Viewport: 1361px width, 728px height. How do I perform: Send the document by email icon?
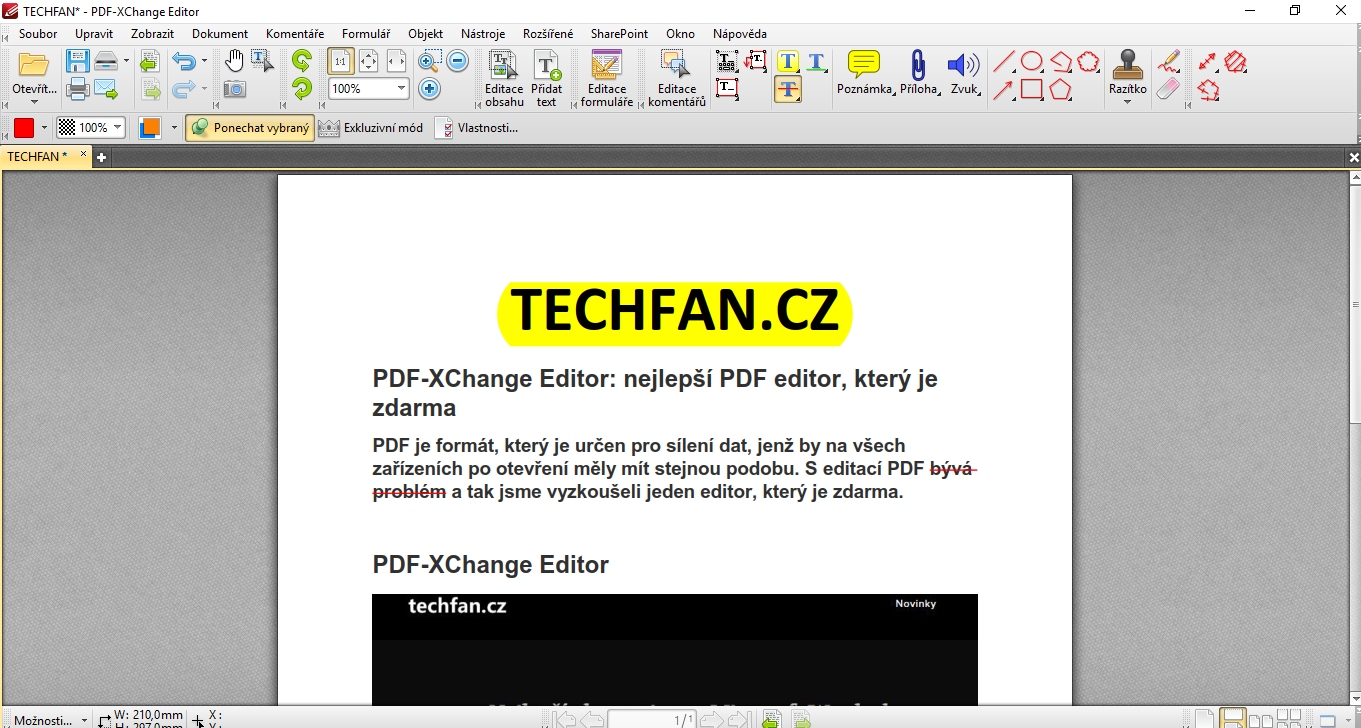(x=106, y=89)
